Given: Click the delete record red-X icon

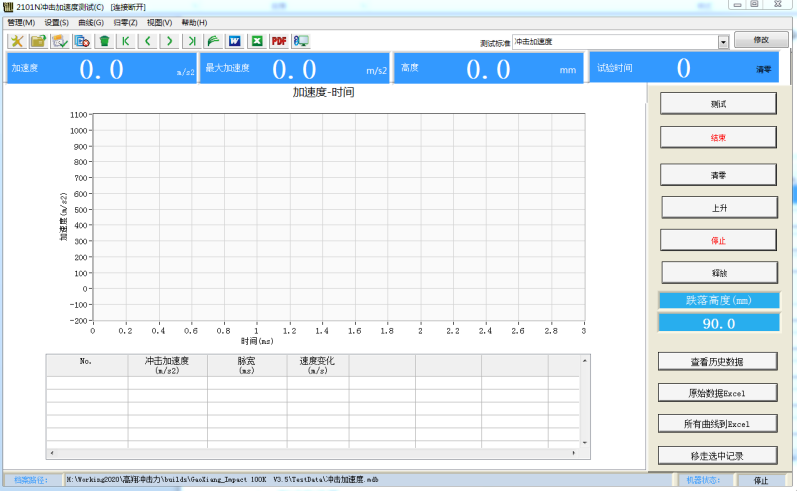Looking at the screenshot, I should pos(82,41).
